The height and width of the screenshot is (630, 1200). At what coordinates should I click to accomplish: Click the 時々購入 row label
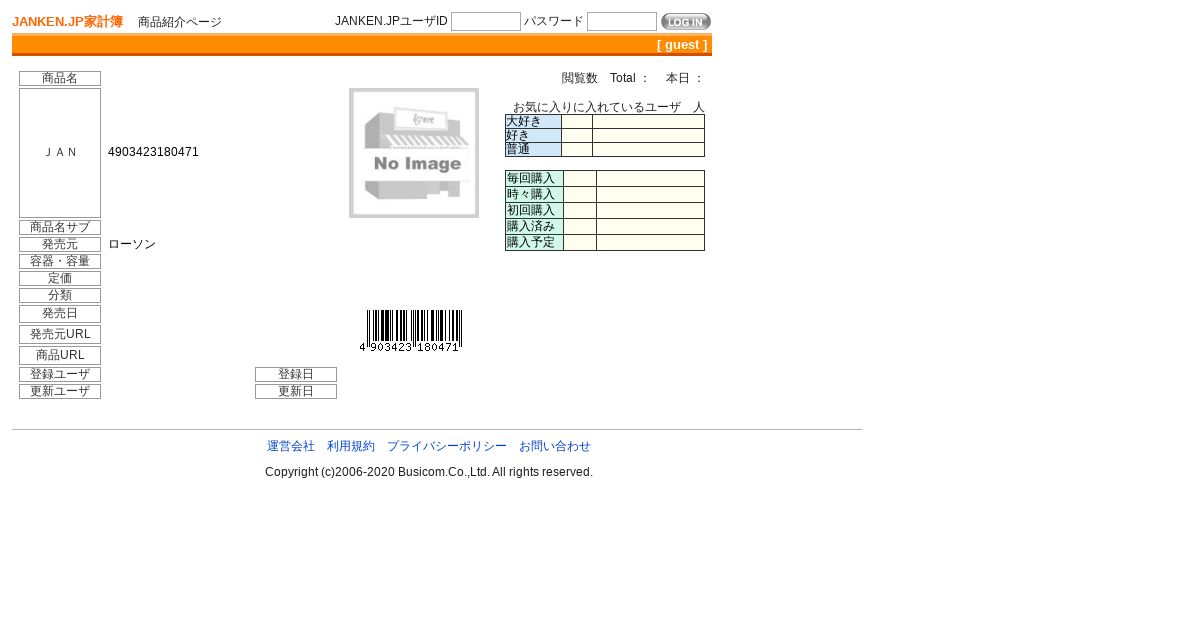coord(534,195)
